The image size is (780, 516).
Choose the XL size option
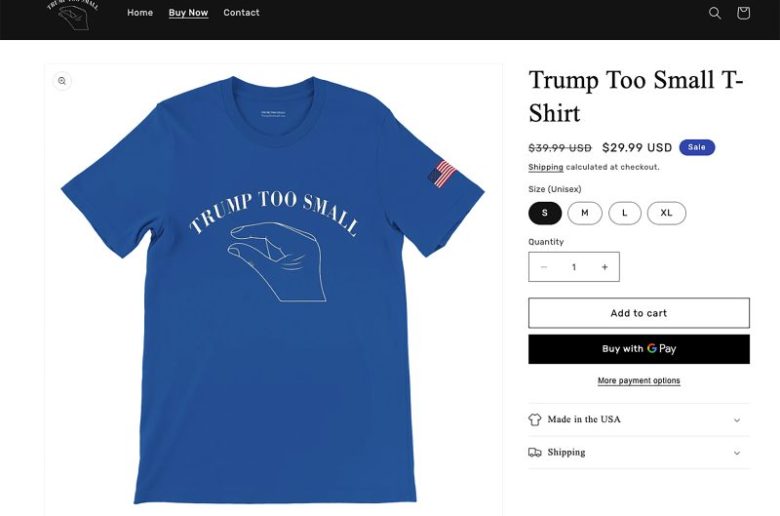pyautogui.click(x=667, y=213)
